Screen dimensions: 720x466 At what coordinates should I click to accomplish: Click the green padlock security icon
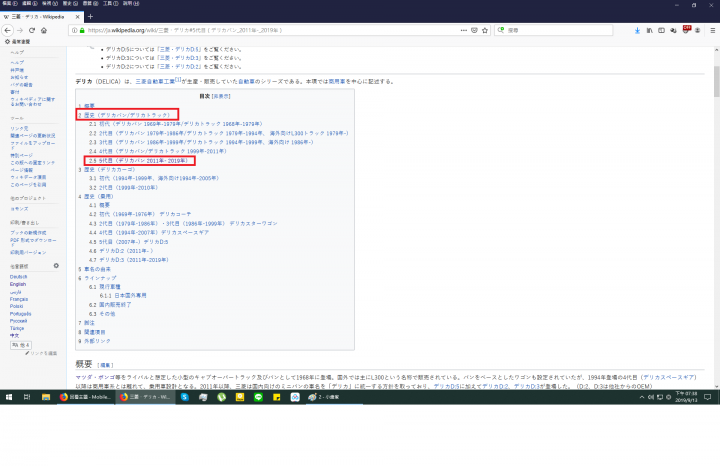tap(82, 30)
